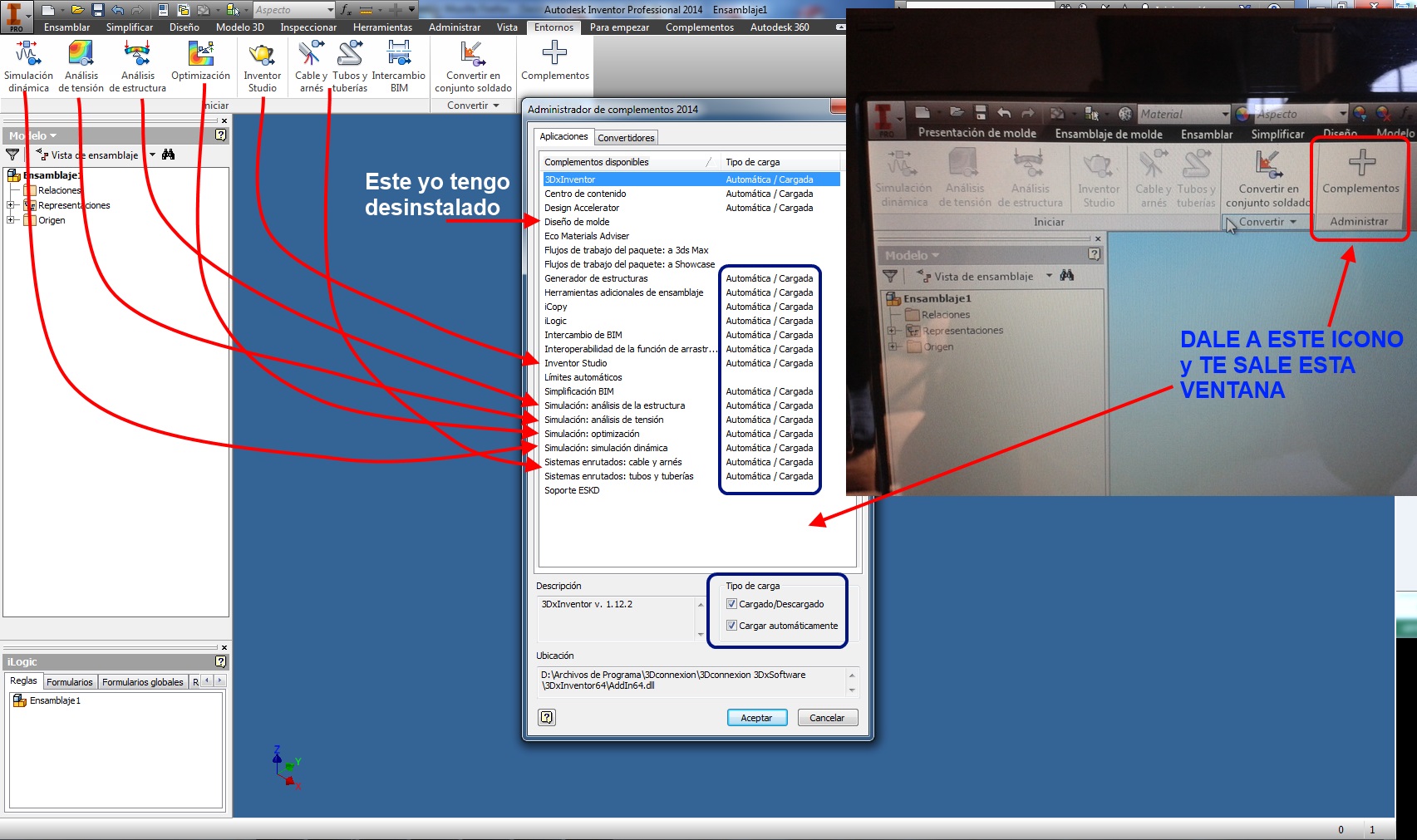Image resolution: width=1417 pixels, height=840 pixels.
Task: Select the Soporte ESKD add-in row
Action: coord(691,490)
